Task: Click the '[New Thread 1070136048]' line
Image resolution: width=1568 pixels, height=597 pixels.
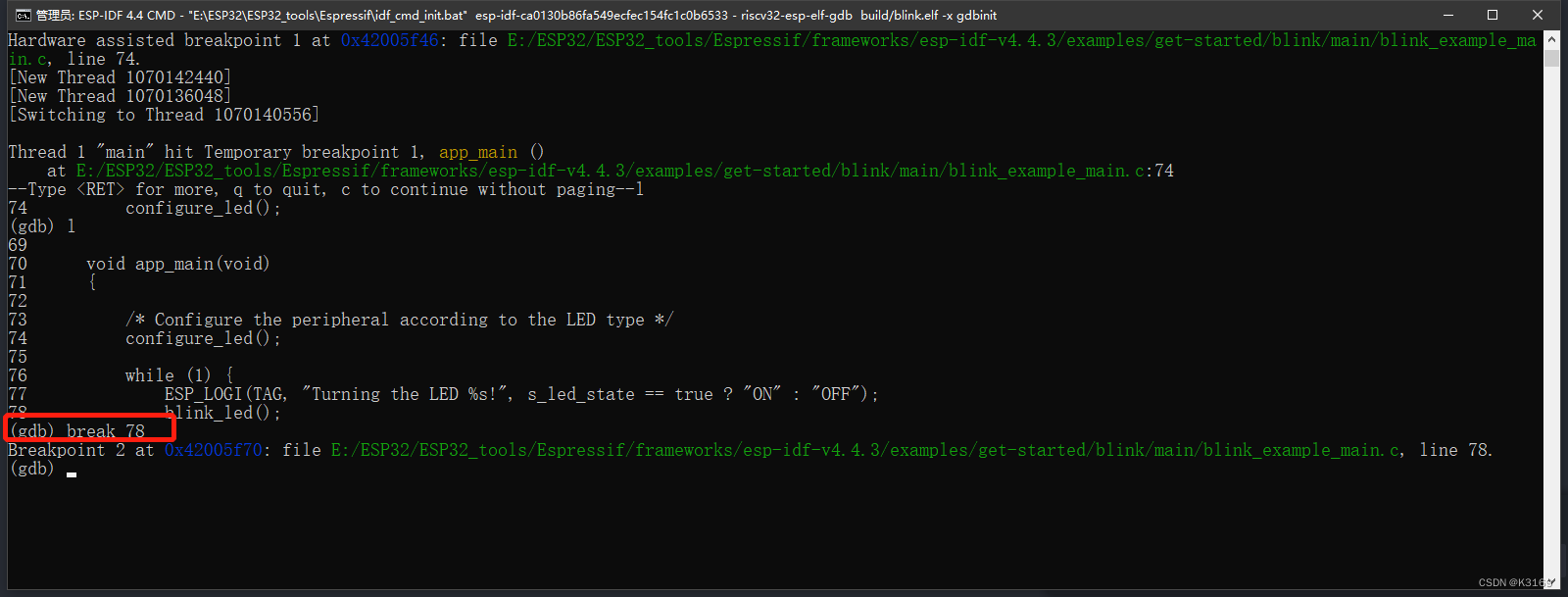Action: click(x=120, y=96)
